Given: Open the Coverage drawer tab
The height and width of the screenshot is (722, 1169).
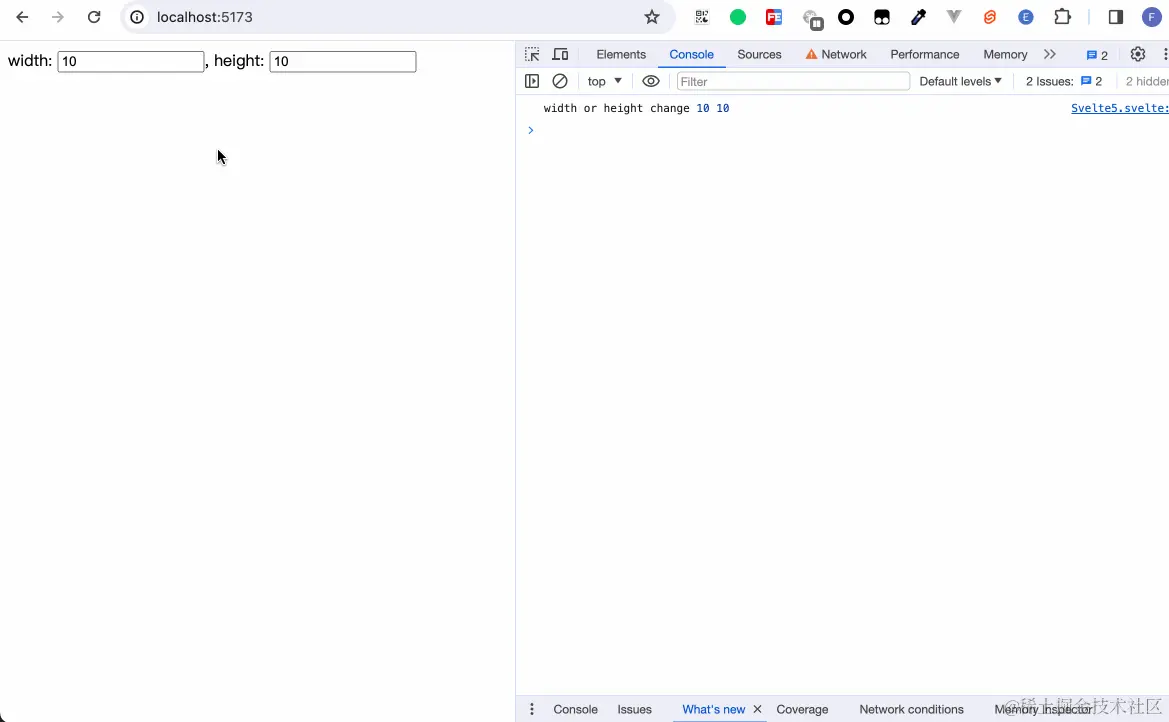Looking at the screenshot, I should point(802,709).
